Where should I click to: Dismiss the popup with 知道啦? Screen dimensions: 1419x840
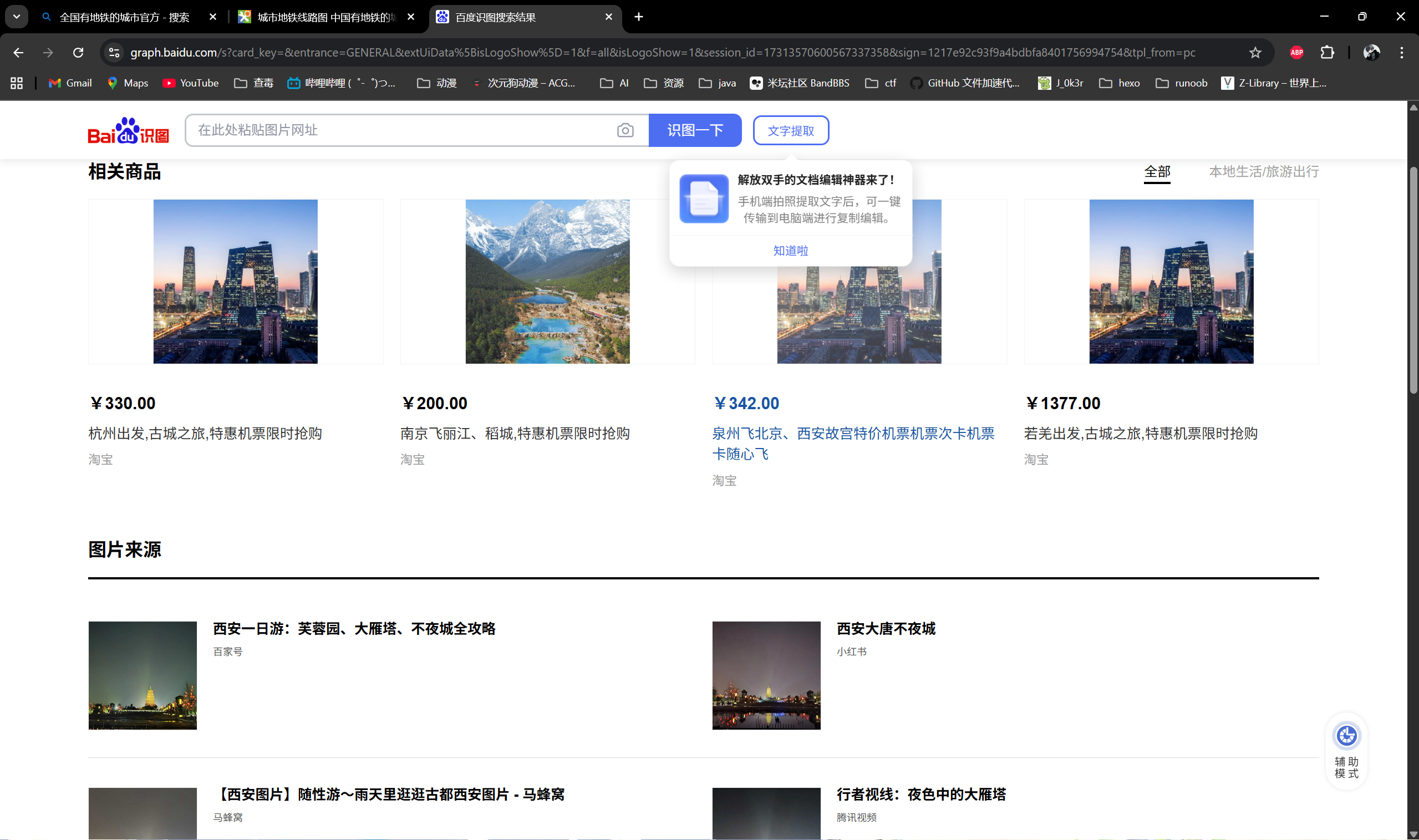(x=790, y=250)
